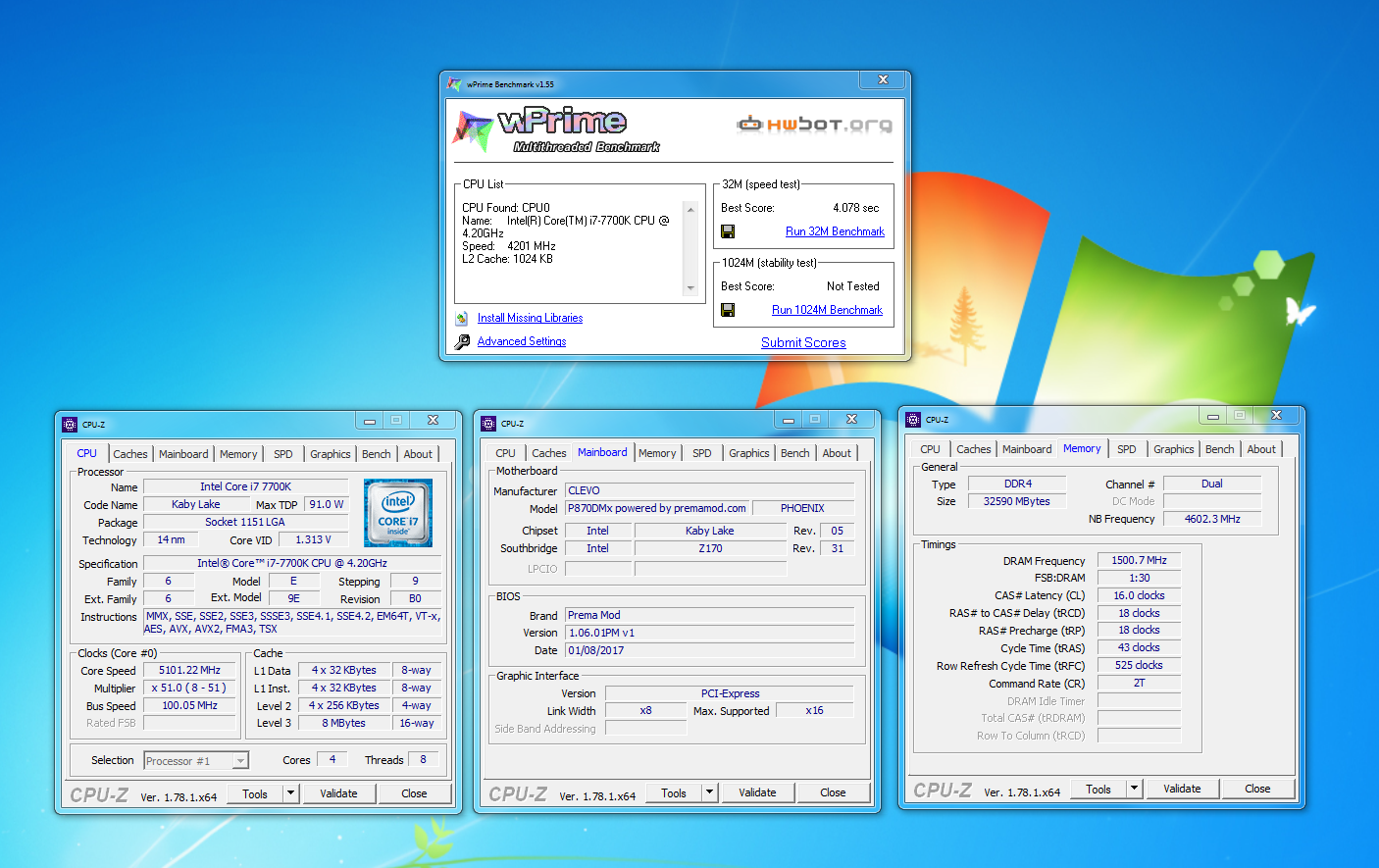
Task: Click Tools button in CPU window
Action: [x=255, y=793]
